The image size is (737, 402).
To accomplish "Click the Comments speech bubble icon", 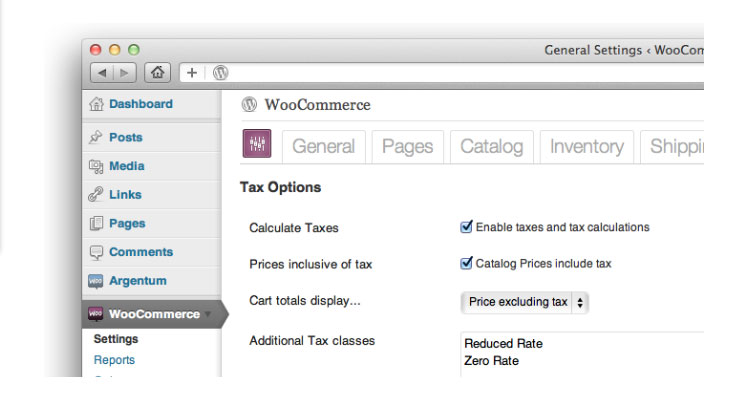I will (x=96, y=253).
